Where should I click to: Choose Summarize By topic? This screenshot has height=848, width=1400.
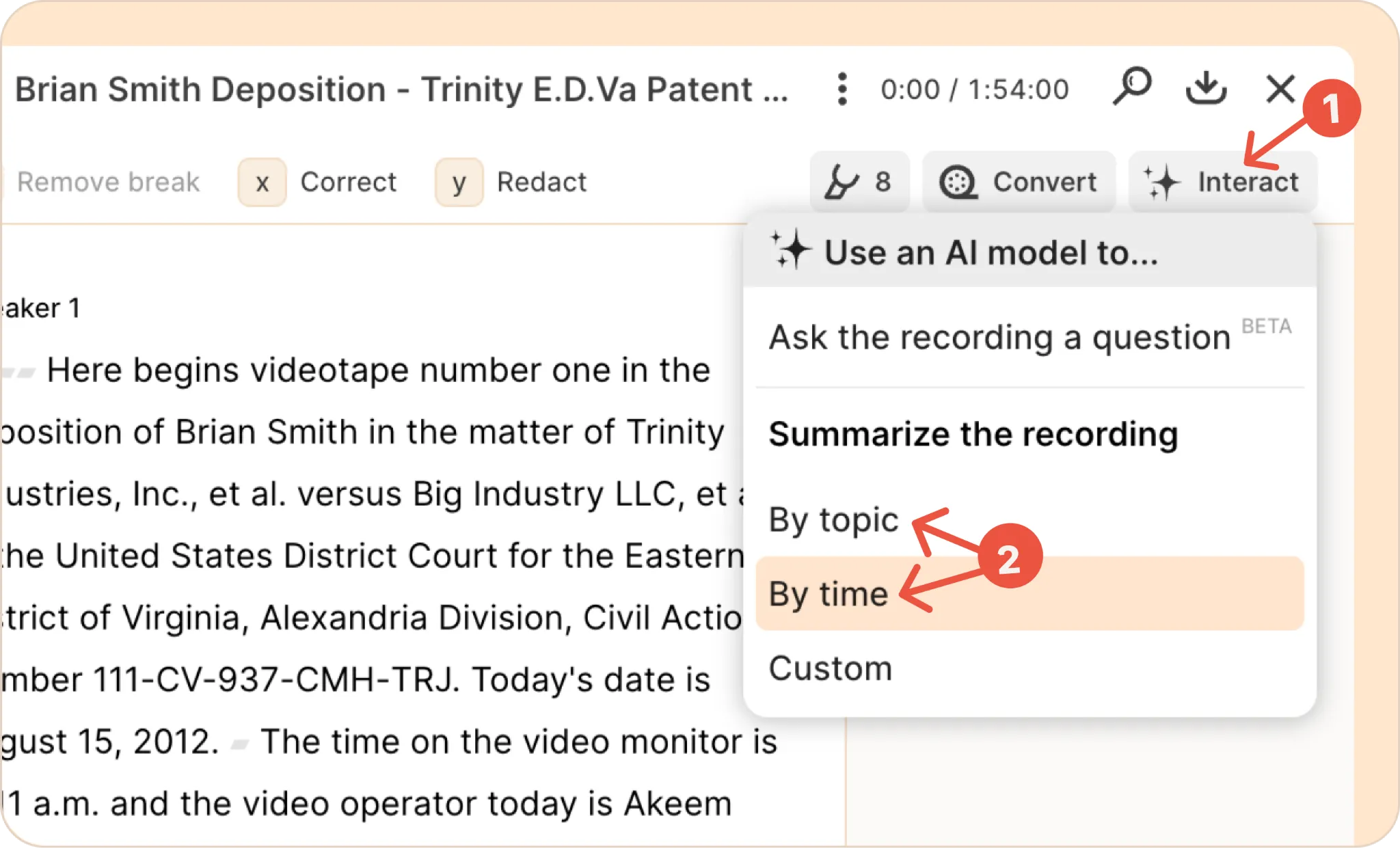point(833,520)
